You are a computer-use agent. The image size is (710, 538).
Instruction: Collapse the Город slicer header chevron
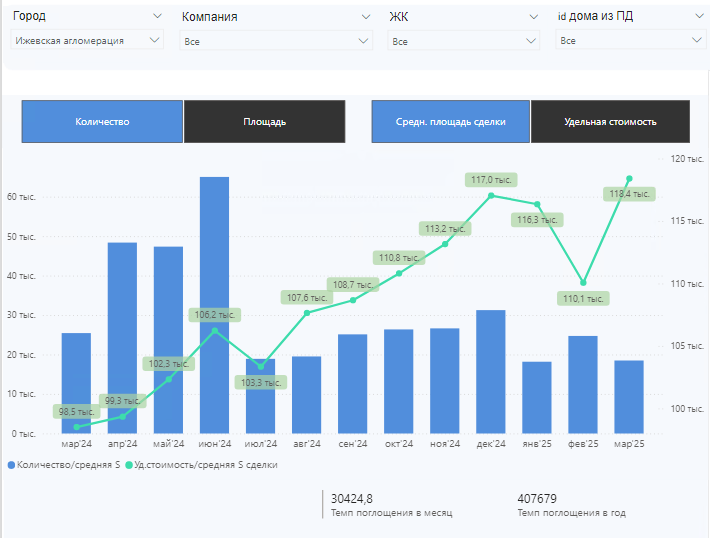157,16
